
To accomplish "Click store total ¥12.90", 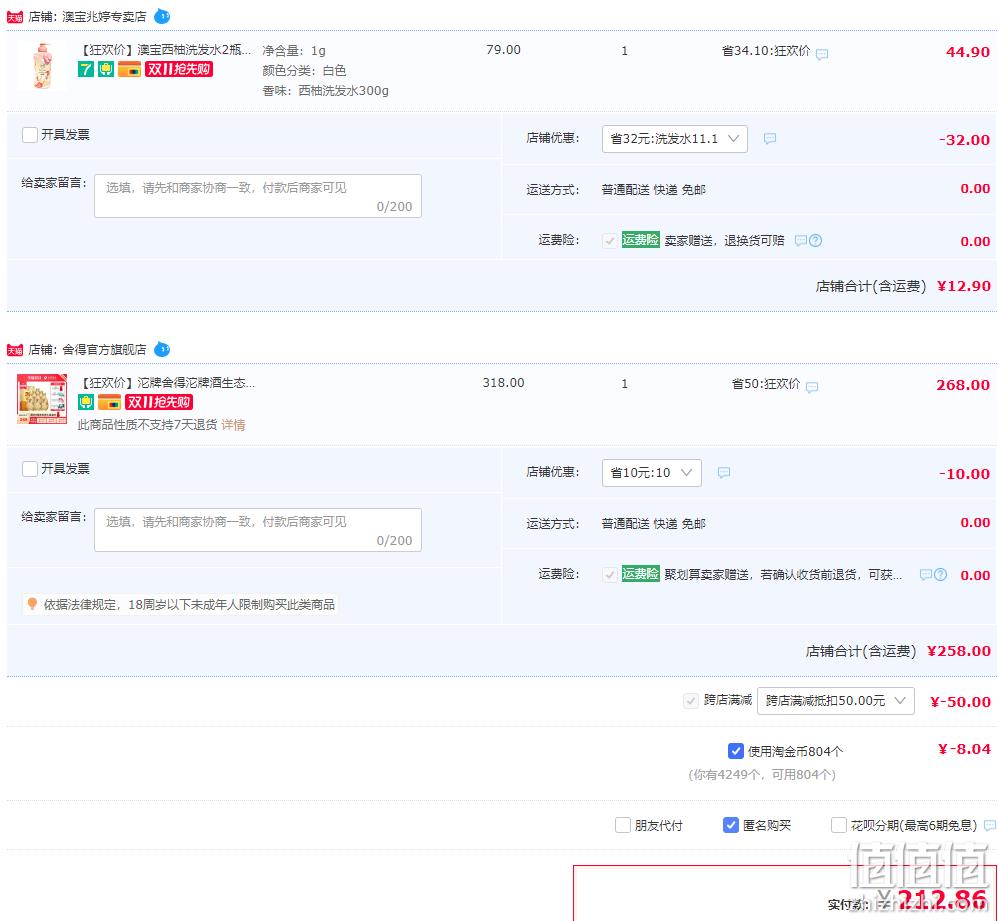I will pyautogui.click(x=964, y=286).
